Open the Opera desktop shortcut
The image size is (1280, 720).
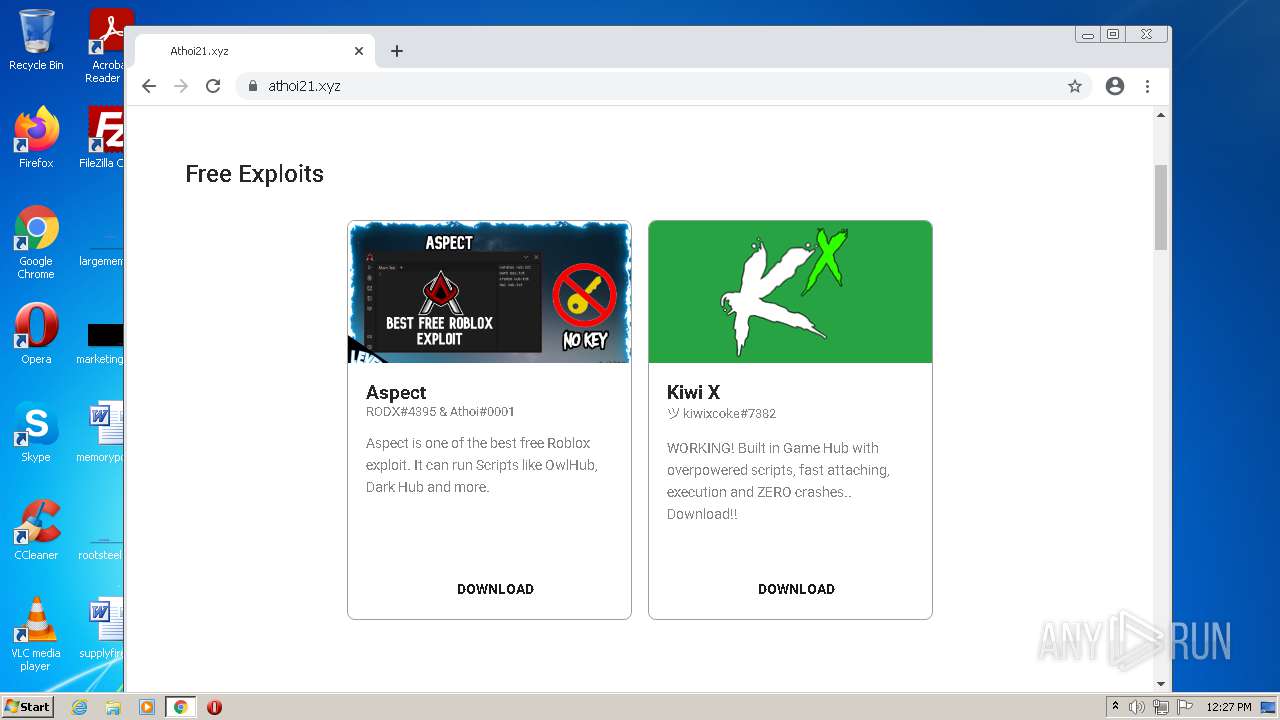coord(36,334)
